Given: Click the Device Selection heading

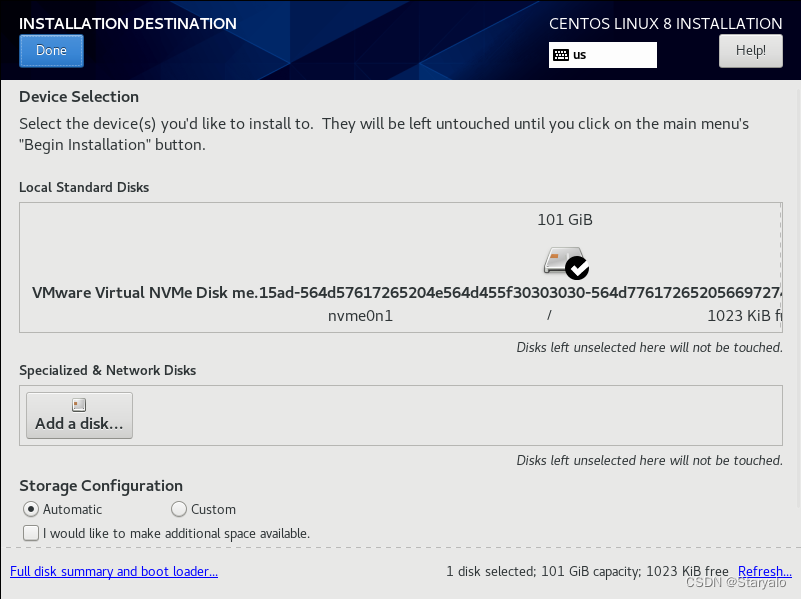Looking at the screenshot, I should point(79,97).
